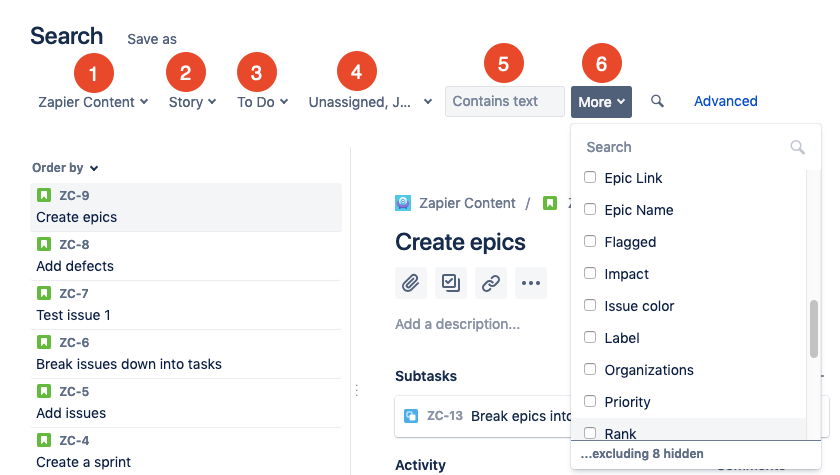Click the Activity heading

[x=421, y=465]
